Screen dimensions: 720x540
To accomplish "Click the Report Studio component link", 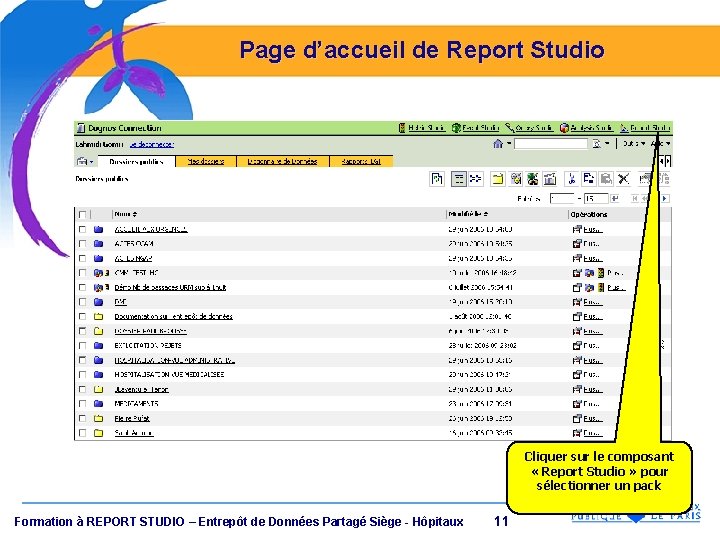I will (x=645, y=128).
